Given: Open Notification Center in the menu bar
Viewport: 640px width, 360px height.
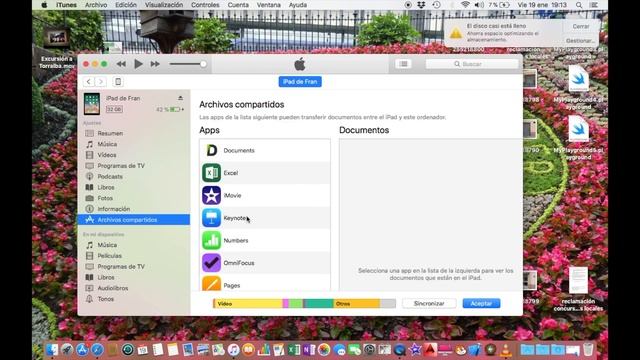Looking at the screenshot, I should point(594,5).
